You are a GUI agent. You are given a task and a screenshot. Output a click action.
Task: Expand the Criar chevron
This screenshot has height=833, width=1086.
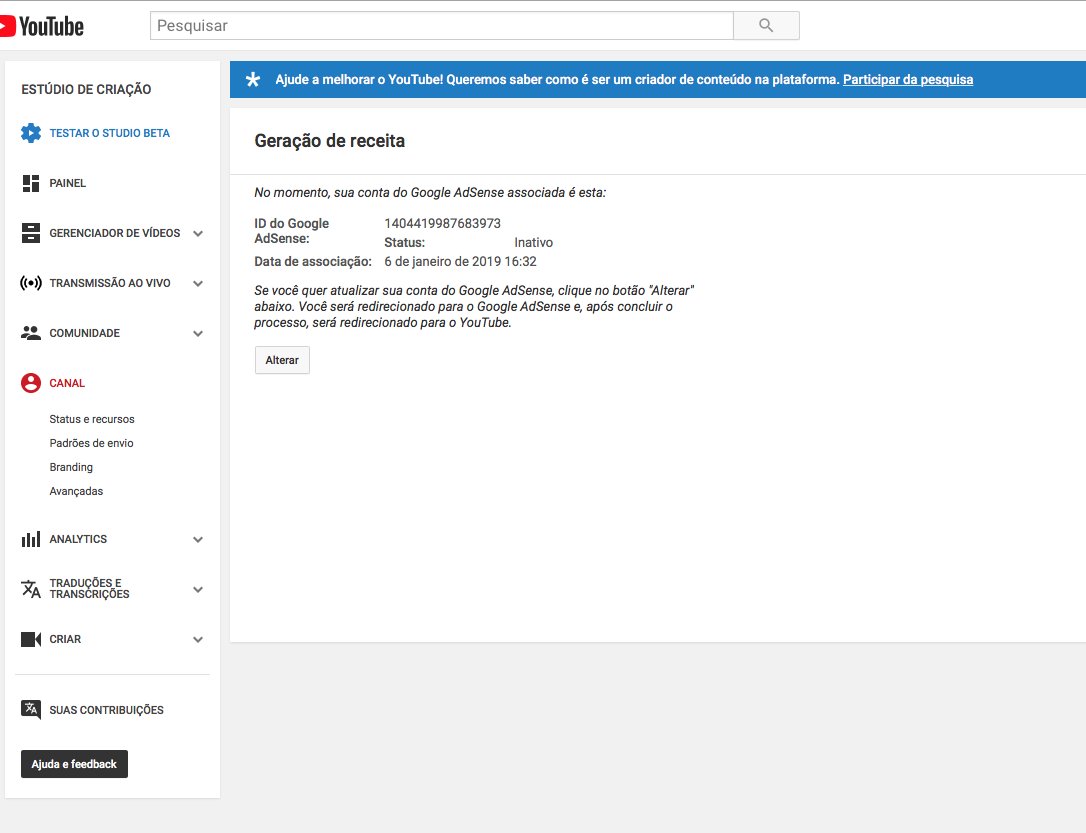click(198, 640)
